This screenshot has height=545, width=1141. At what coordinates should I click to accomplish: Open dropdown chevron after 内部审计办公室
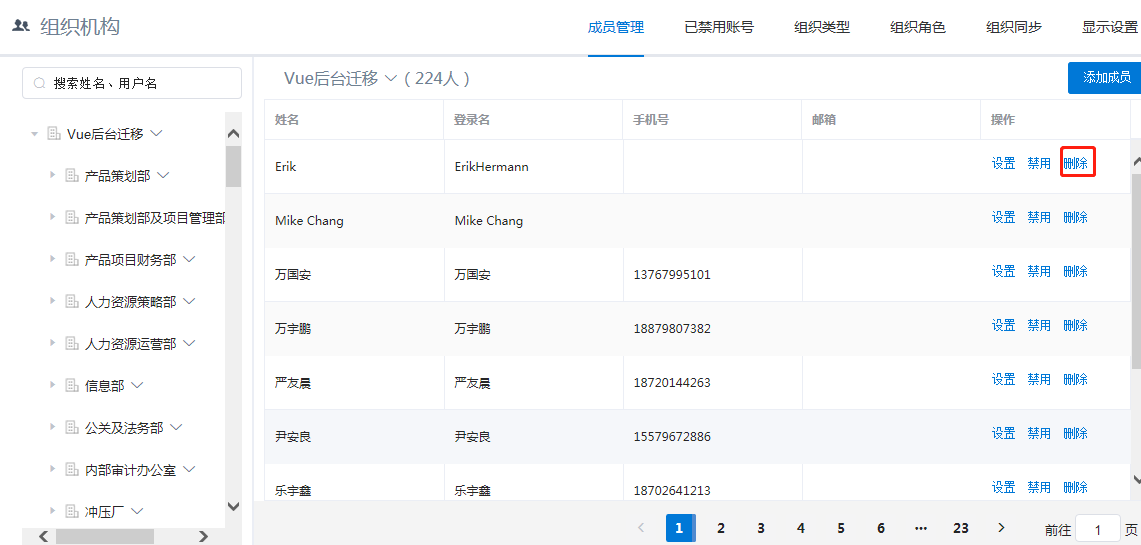[x=189, y=469]
